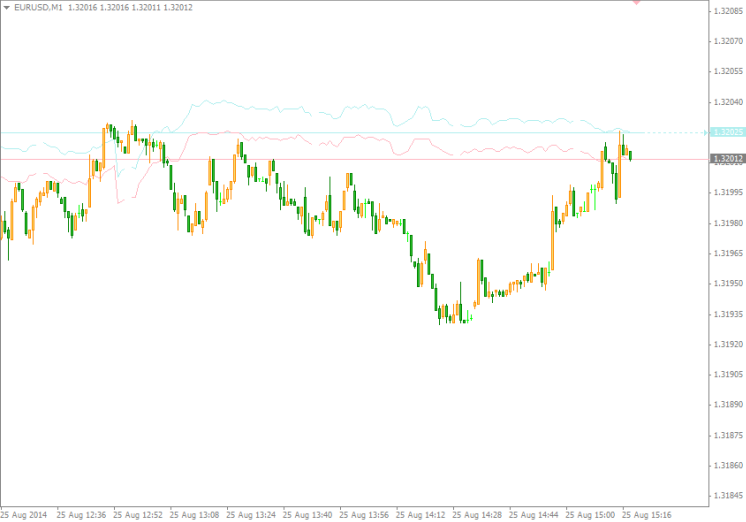Screen dimensions: 746x522
Task: Click the 1.31995 label on price scale
Action: click(x=726, y=192)
